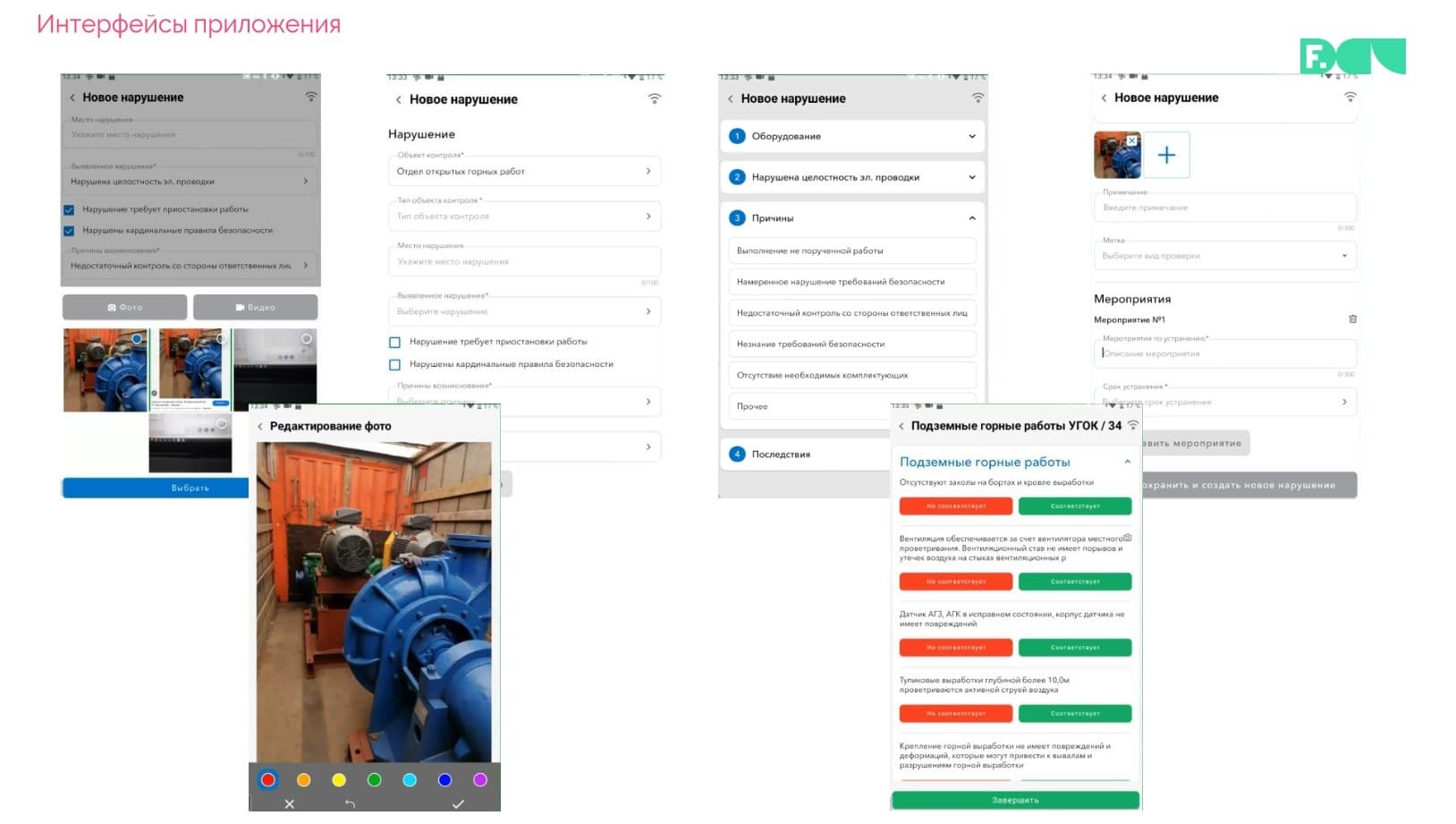Viewport: 1456px width, 824px height.
Task: Tap the back arrow next to Новое нарушение above the Нарушение heading
Action: pos(398,99)
